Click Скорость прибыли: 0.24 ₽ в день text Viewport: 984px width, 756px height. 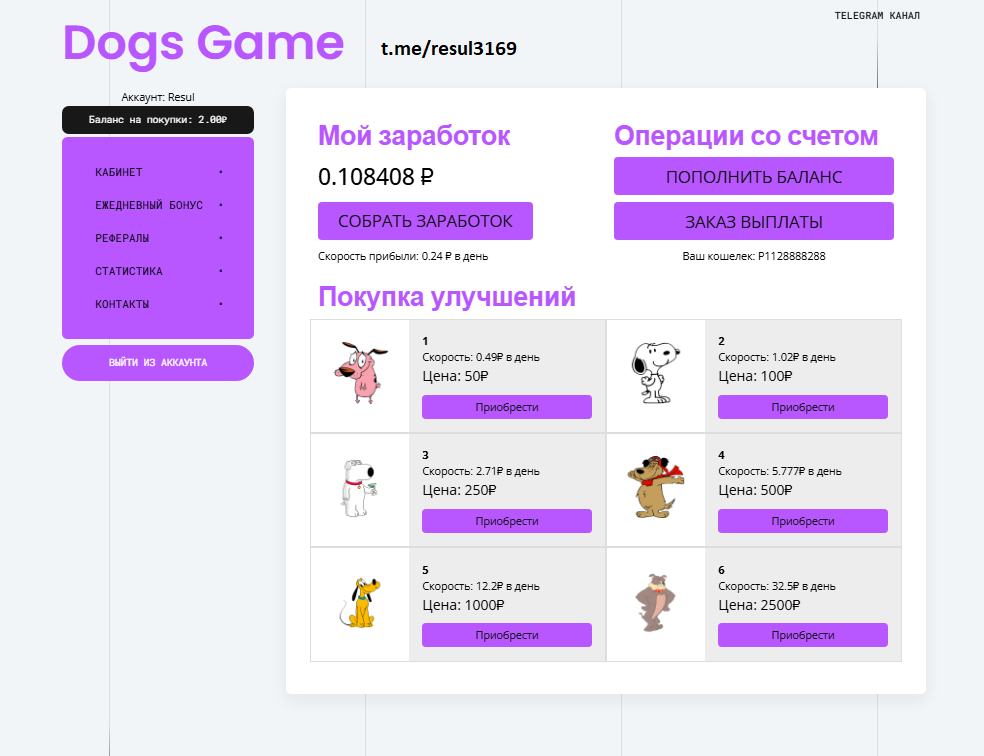403,256
